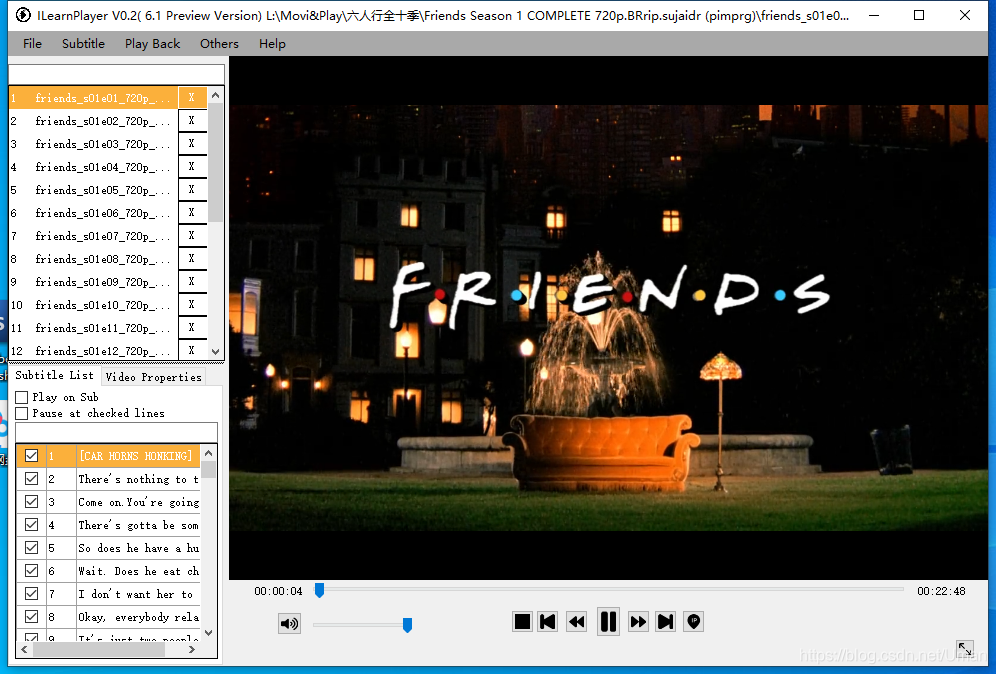
Task: Click the elapsed time label 00:00:04
Action: click(x=278, y=591)
